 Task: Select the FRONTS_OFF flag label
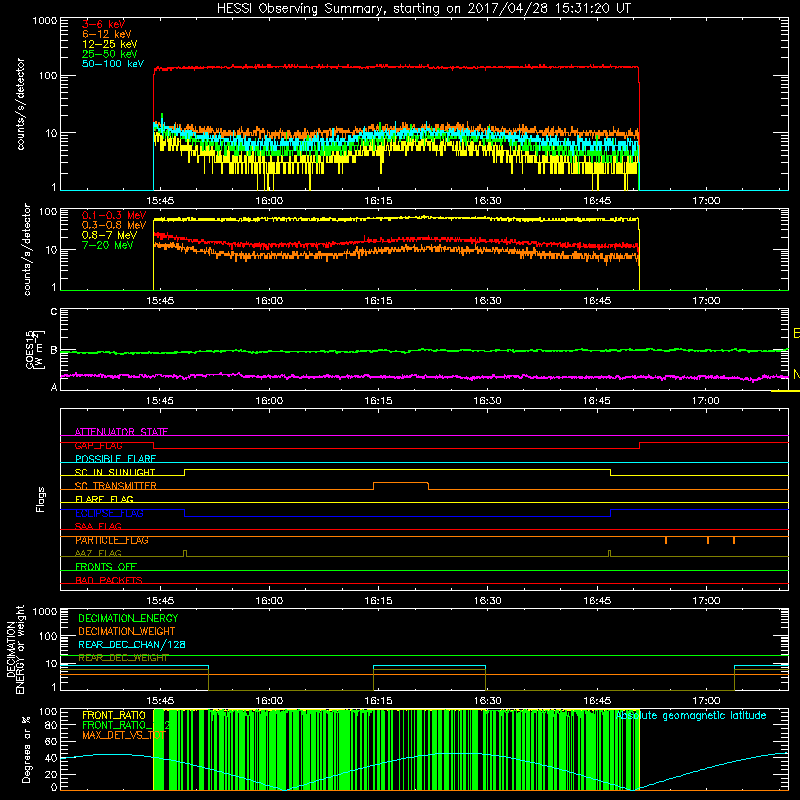click(x=106, y=566)
